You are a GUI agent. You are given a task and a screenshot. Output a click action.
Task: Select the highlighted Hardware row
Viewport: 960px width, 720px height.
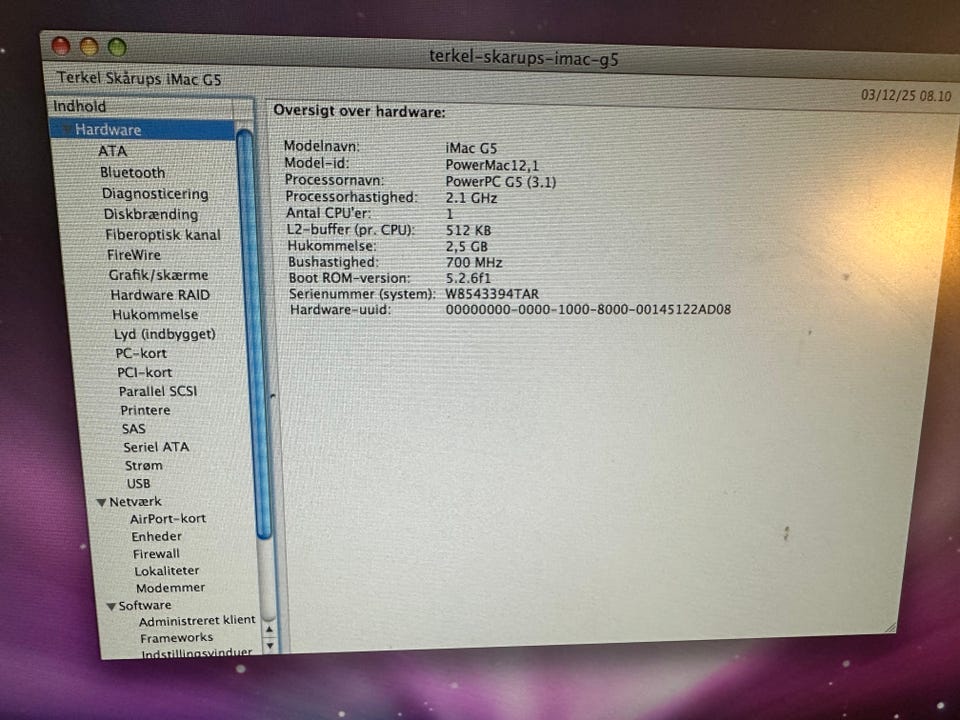pyautogui.click(x=142, y=130)
